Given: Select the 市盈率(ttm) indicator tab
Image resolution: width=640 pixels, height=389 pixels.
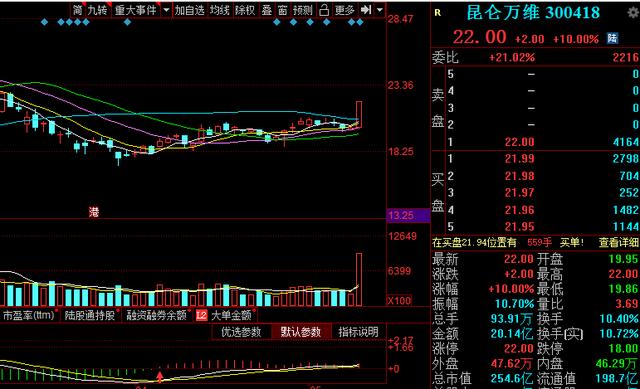Looking at the screenshot, I should [x=29, y=315].
